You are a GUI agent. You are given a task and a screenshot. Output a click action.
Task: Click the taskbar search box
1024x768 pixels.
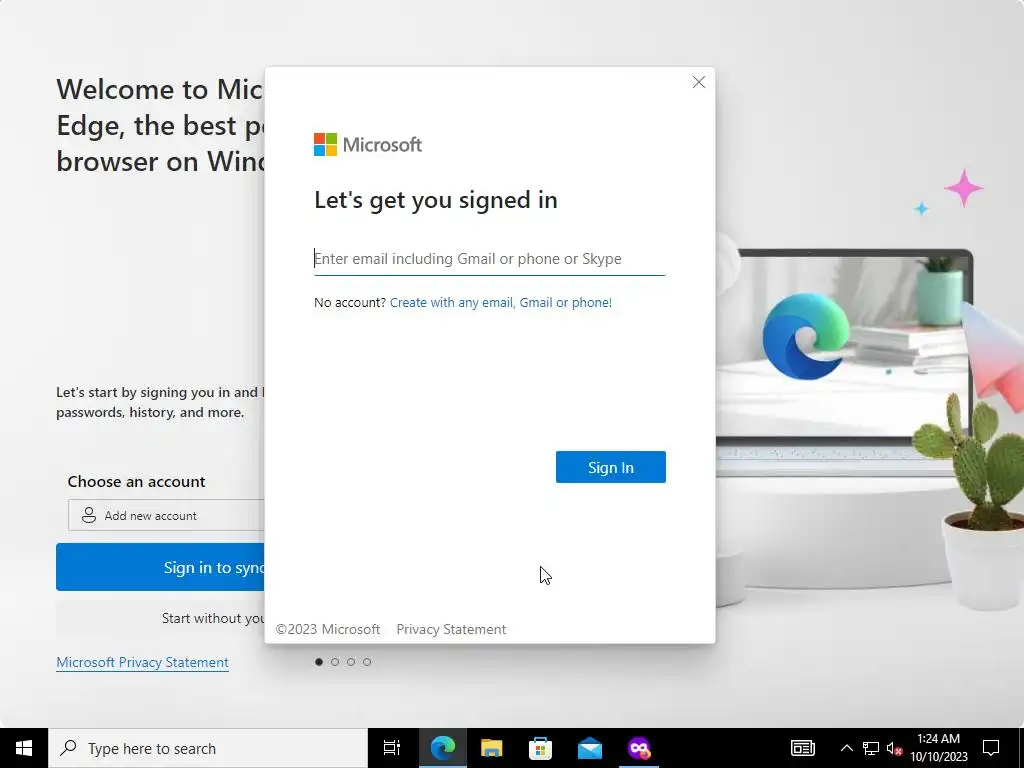click(x=208, y=748)
